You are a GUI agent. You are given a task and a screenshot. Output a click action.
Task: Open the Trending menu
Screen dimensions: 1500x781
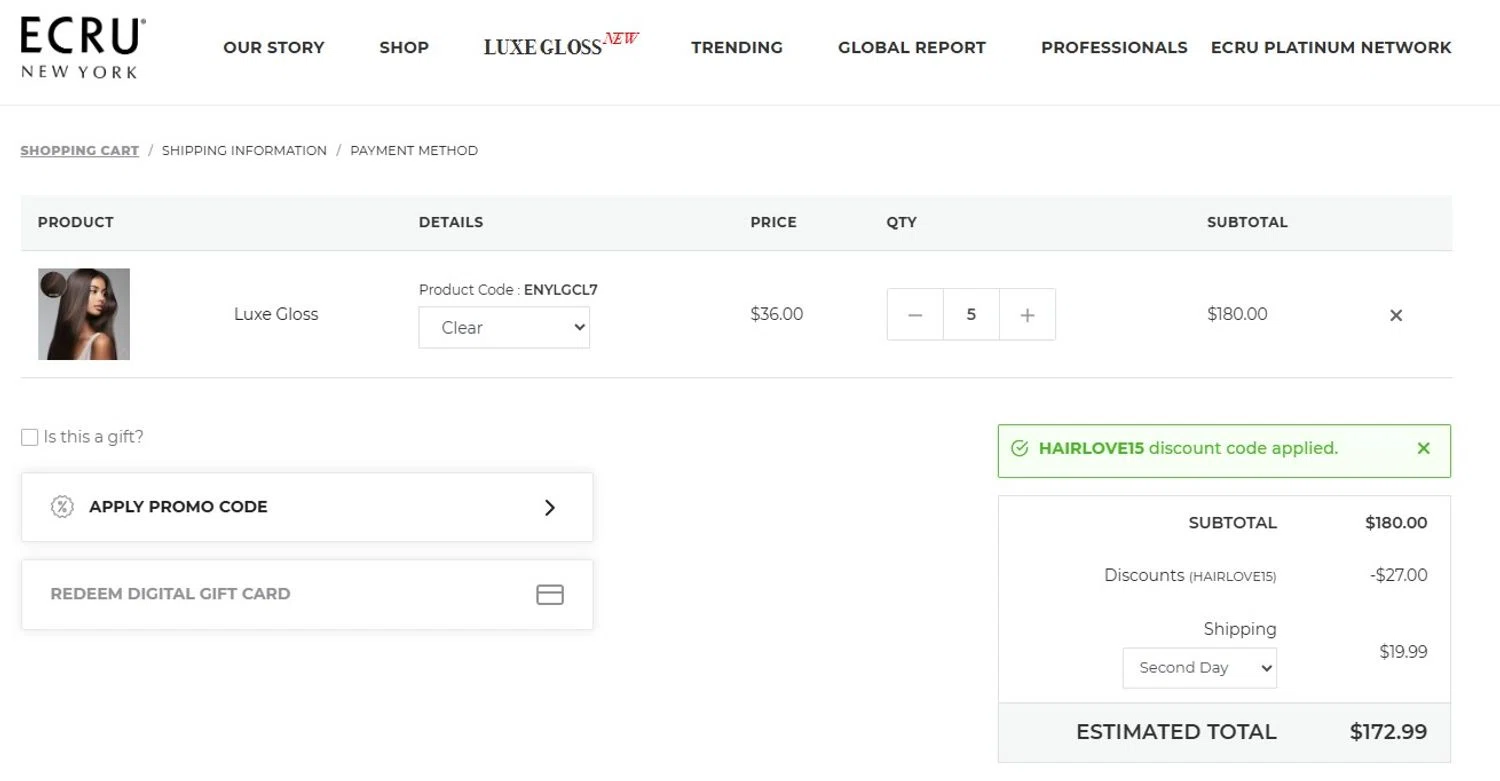737,47
